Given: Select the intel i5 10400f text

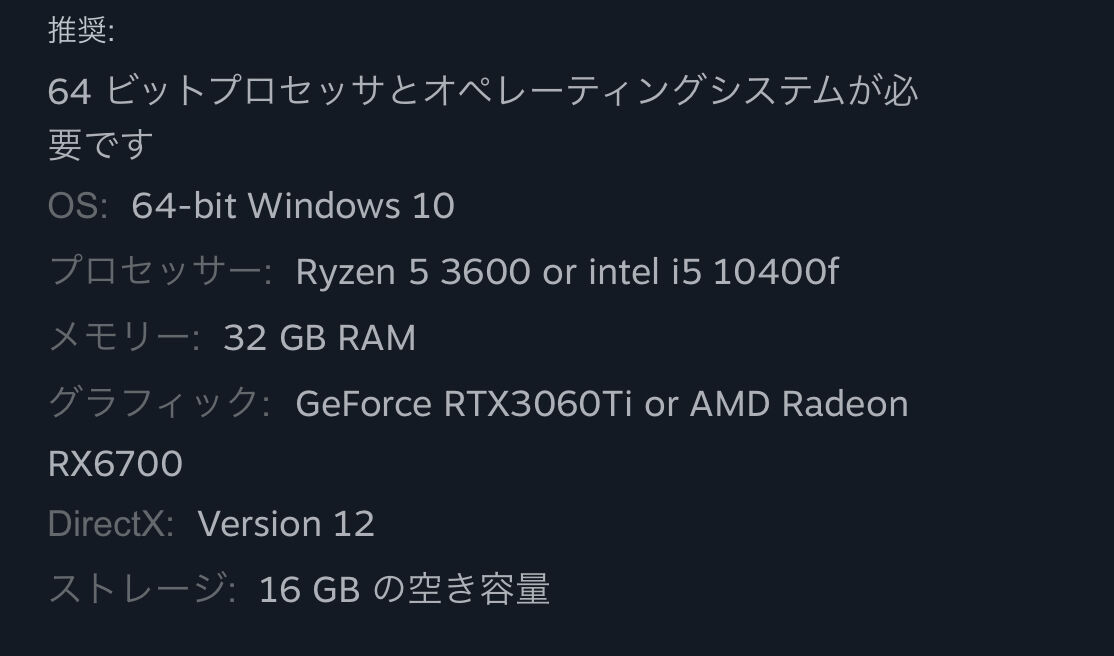Looking at the screenshot, I should 712,272.
